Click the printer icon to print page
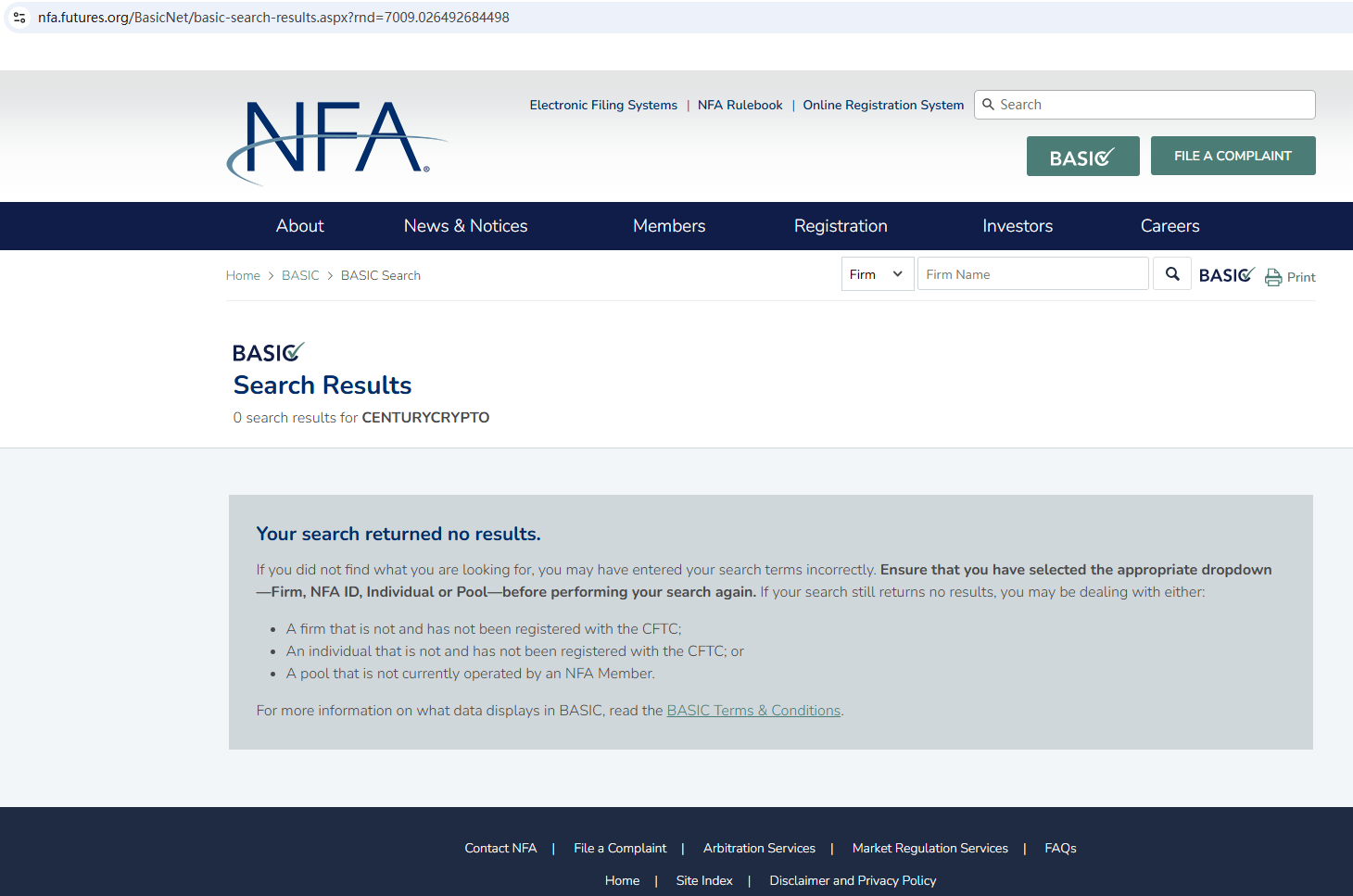Viewport: 1353px width, 896px height. [1273, 277]
